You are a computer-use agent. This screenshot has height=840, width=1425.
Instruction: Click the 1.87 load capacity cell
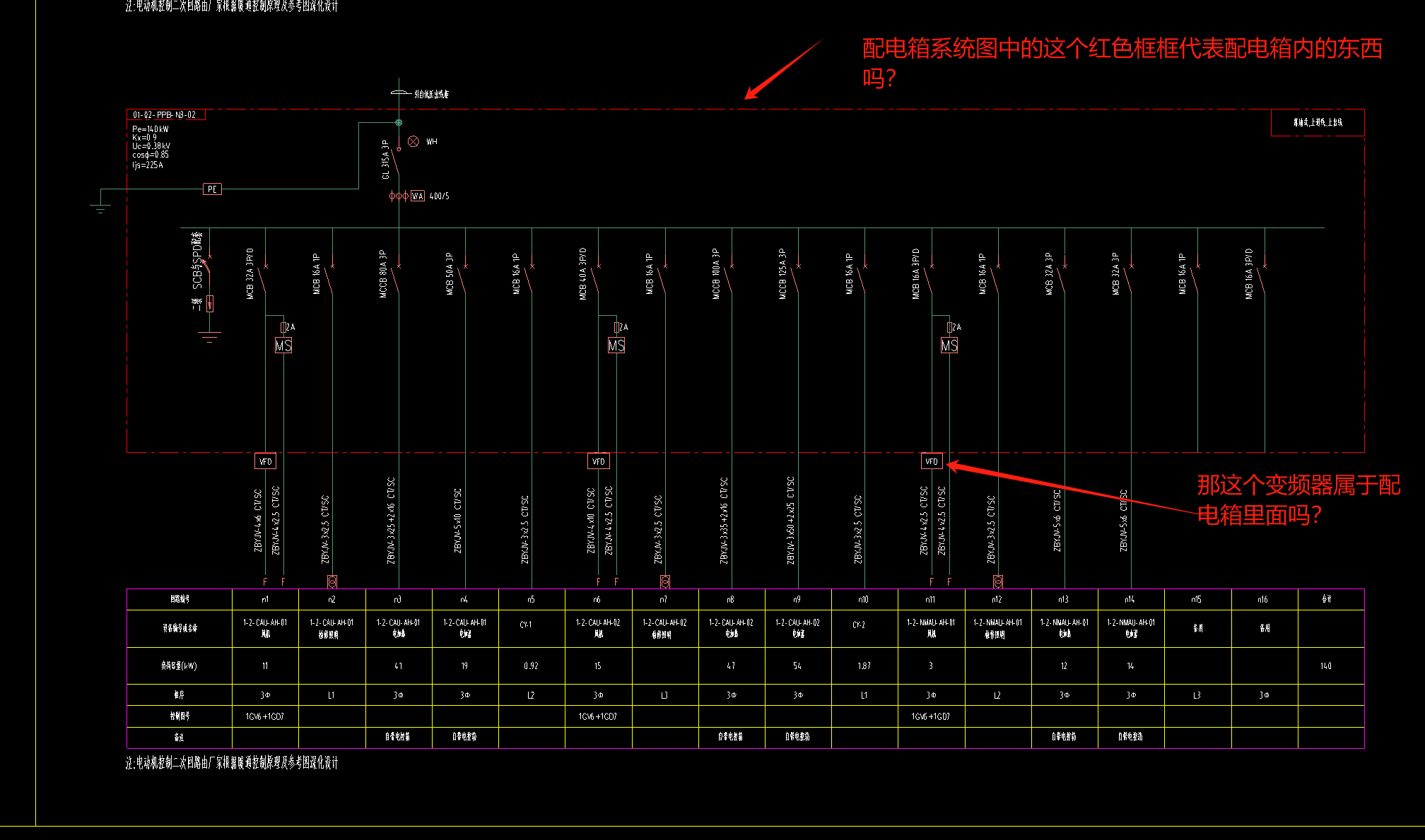(864, 666)
